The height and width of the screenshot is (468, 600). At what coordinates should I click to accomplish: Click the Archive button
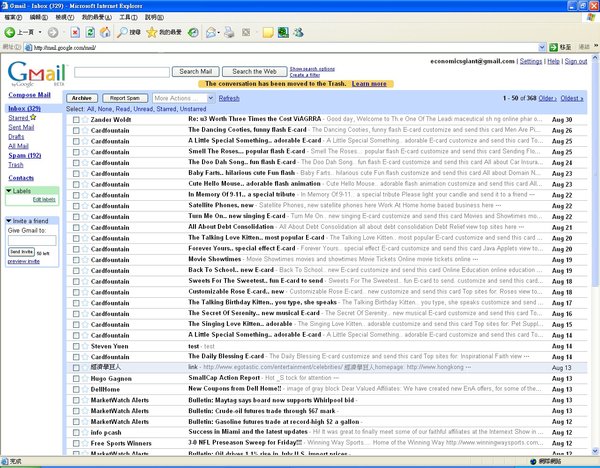(83, 98)
